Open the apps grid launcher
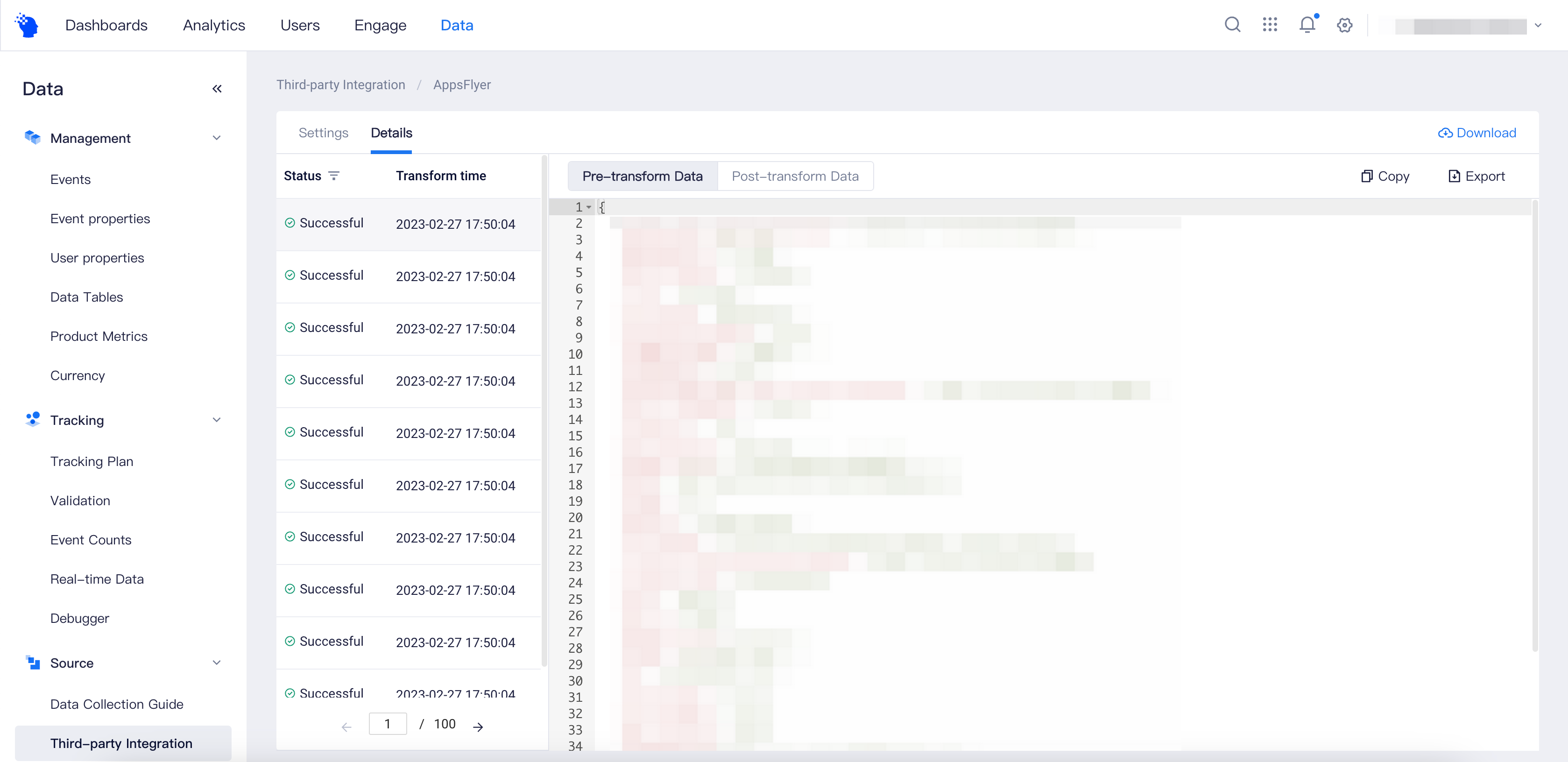 (1270, 25)
